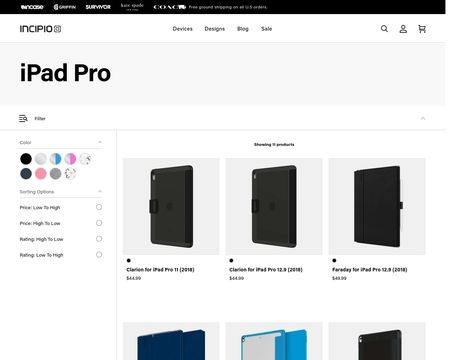Click the free ground shipping notice
450x360 pixels.
(x=228, y=7)
